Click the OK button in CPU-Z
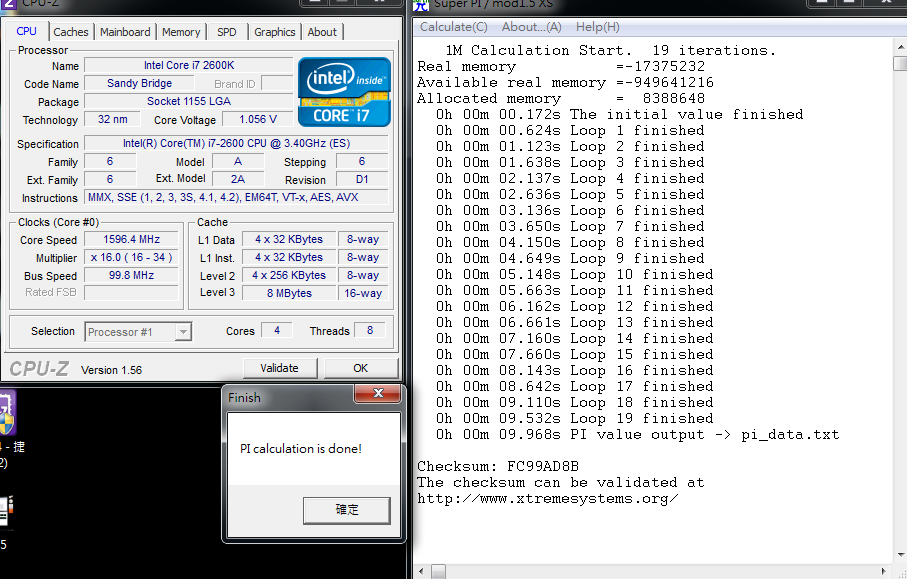The height and width of the screenshot is (579, 907). (x=360, y=368)
